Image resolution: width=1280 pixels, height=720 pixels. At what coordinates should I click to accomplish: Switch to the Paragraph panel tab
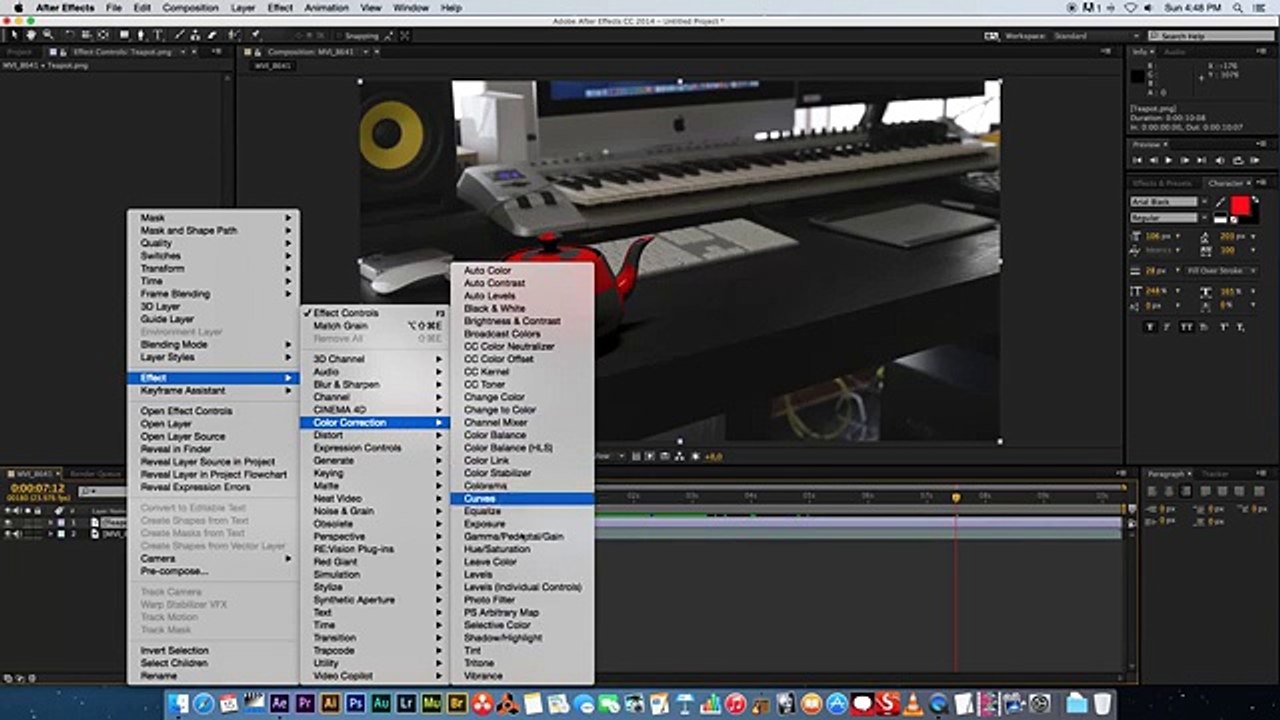(x=1166, y=474)
